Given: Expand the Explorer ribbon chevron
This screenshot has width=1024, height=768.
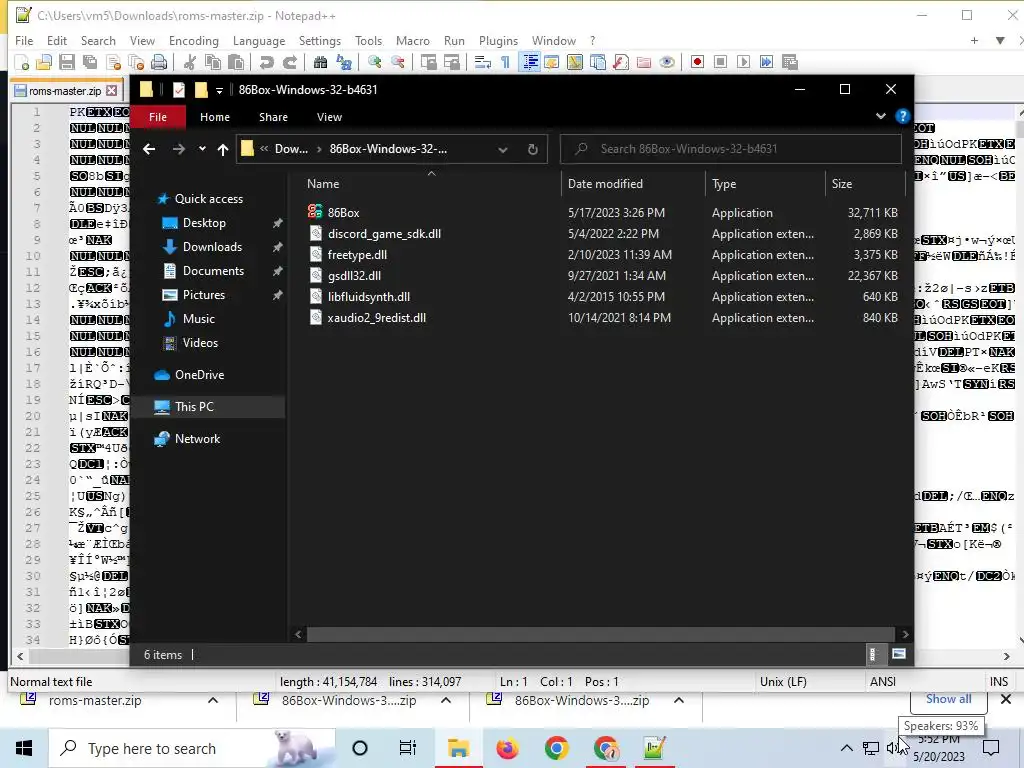Looking at the screenshot, I should click(880, 116).
